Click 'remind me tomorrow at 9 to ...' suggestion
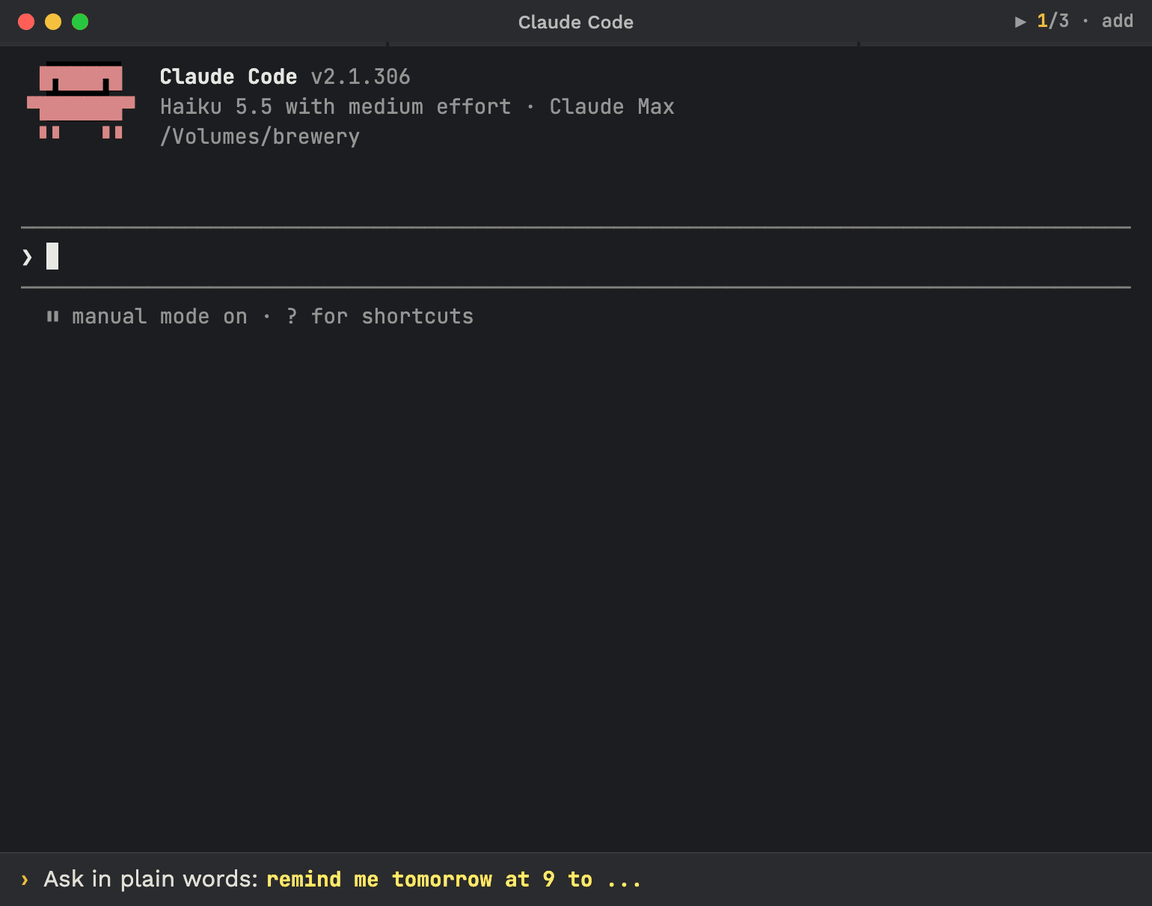Image resolution: width=1152 pixels, height=906 pixels. tap(453, 880)
